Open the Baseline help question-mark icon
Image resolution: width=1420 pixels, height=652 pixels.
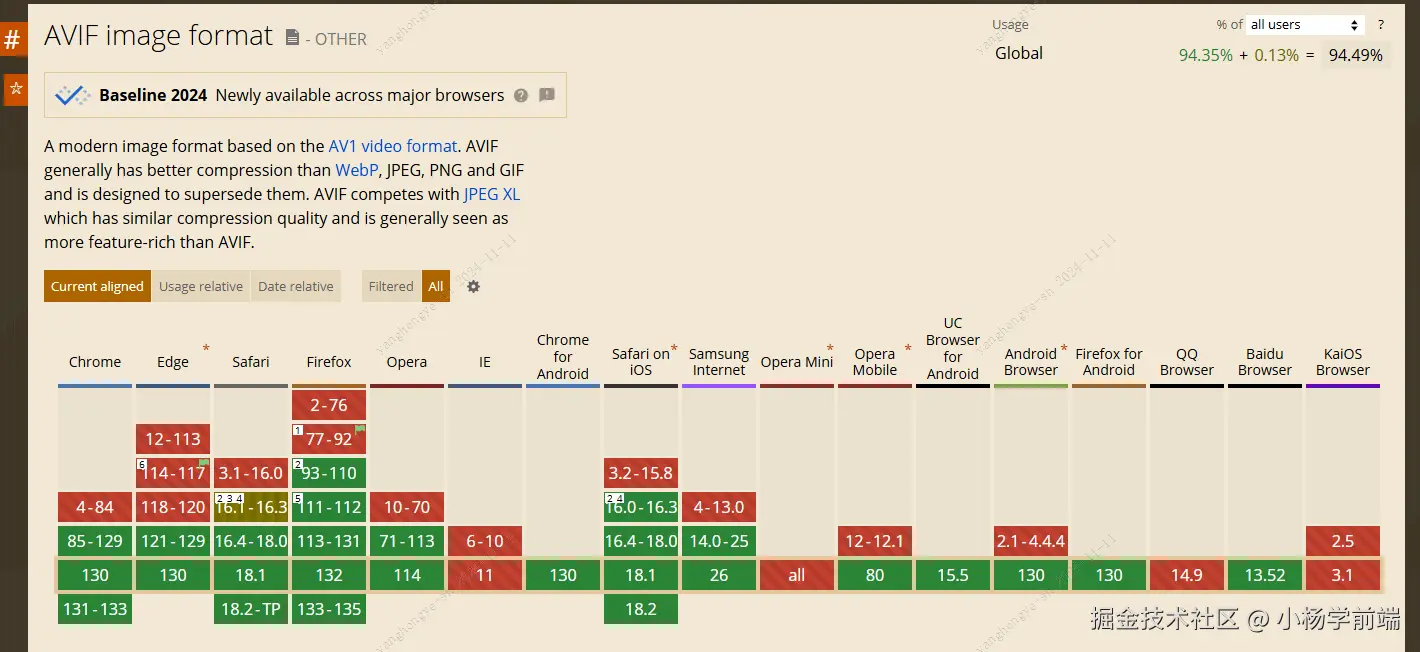(521, 95)
